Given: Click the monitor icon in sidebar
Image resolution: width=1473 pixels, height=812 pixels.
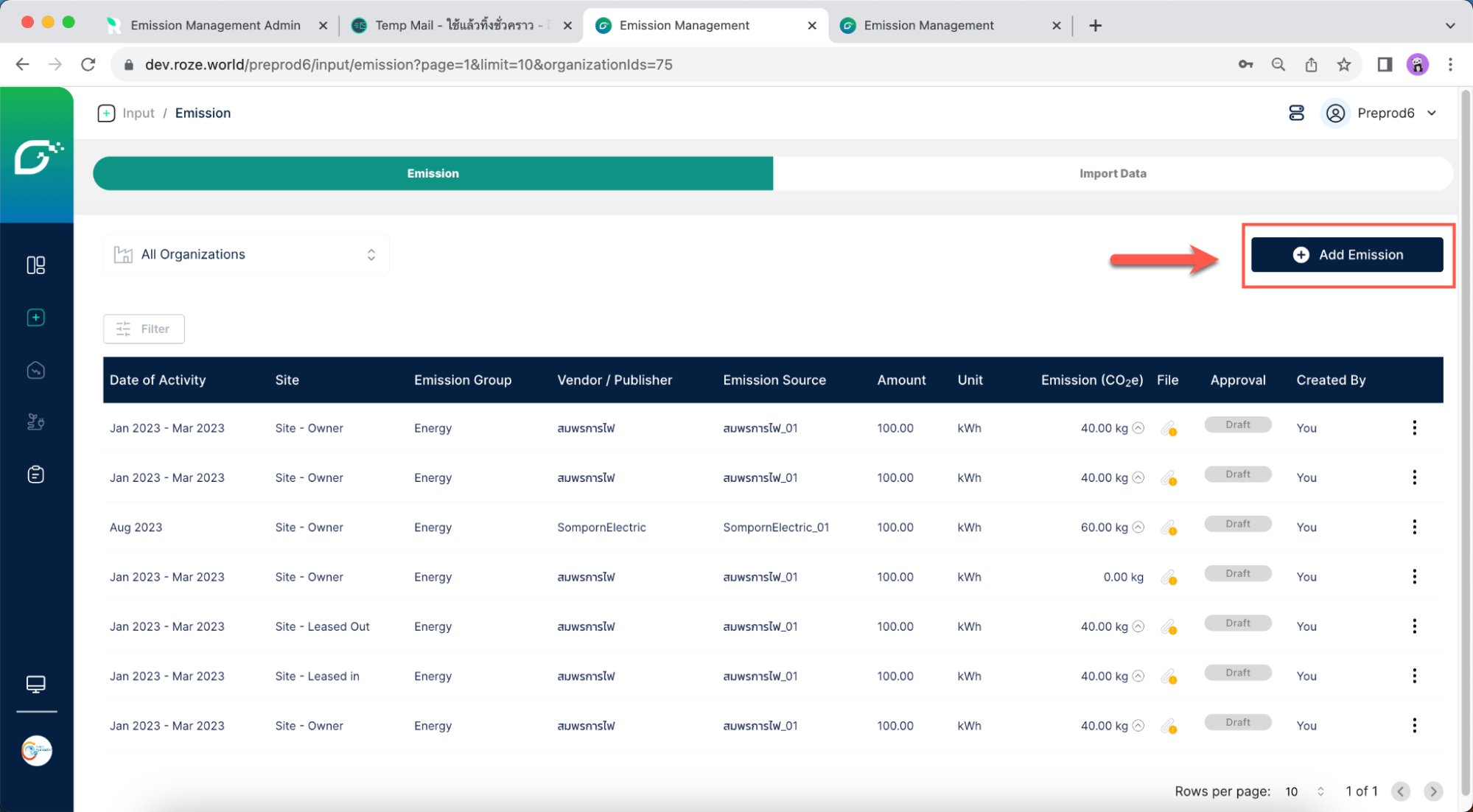Looking at the screenshot, I should pyautogui.click(x=35, y=684).
